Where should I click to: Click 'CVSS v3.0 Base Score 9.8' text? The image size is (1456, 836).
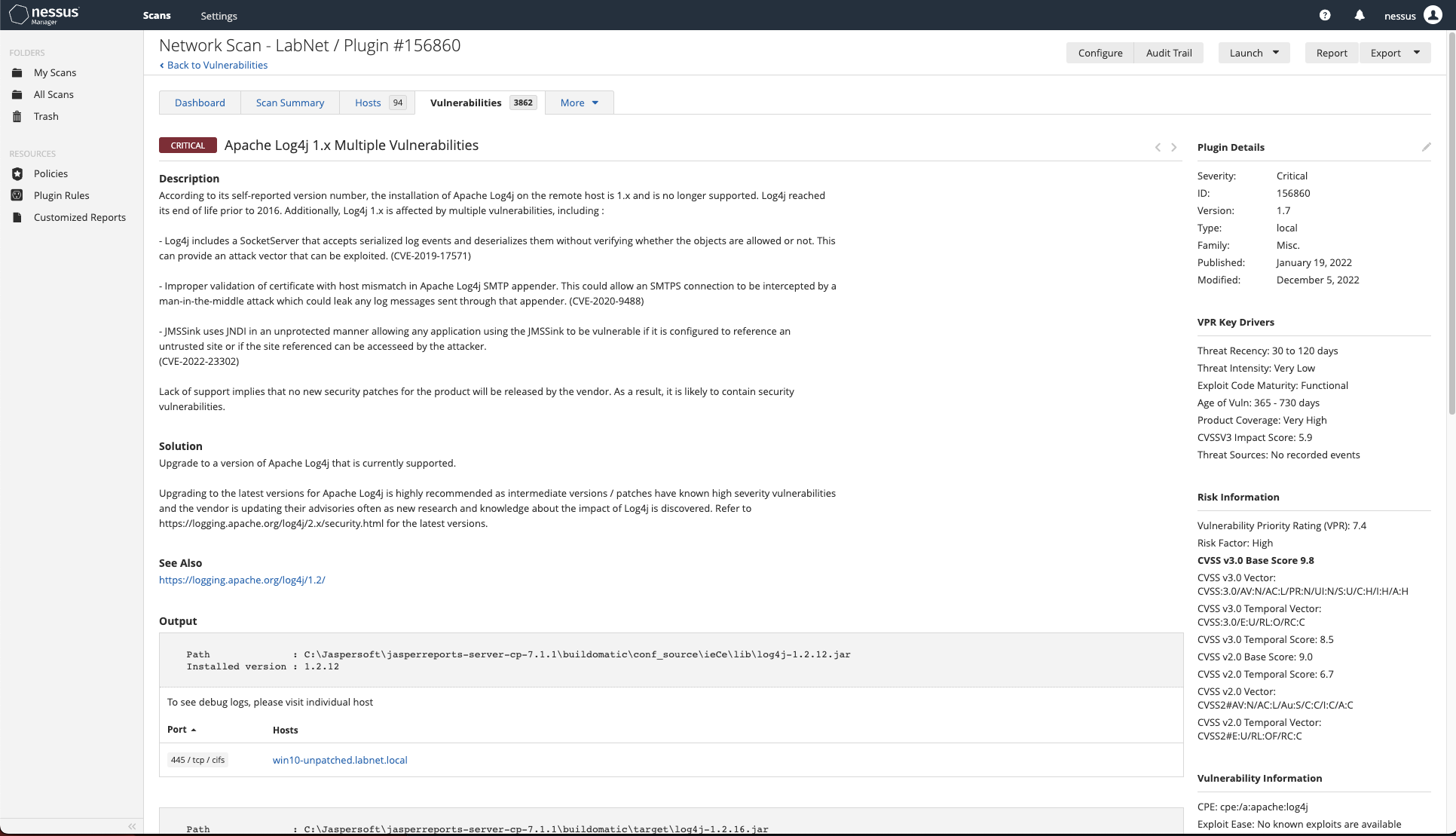coord(1256,560)
